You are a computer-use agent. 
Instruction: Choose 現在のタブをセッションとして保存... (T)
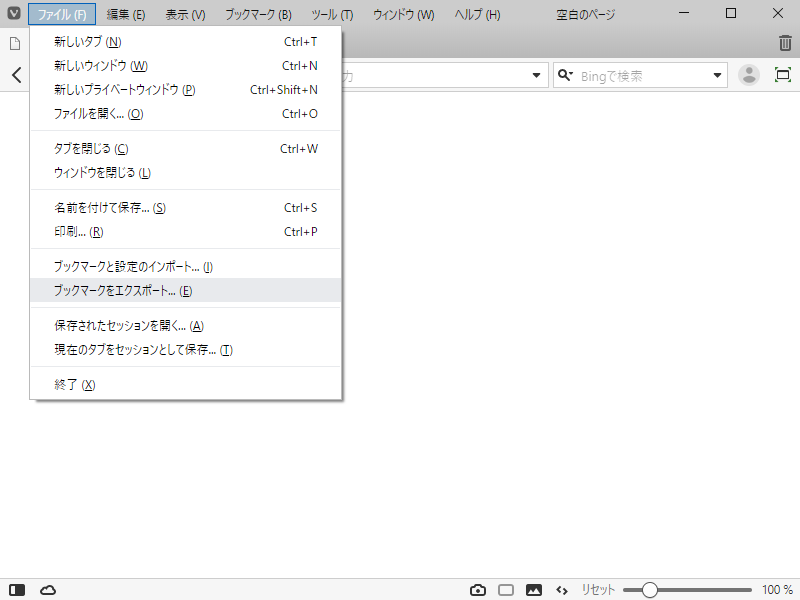[x=186, y=349]
